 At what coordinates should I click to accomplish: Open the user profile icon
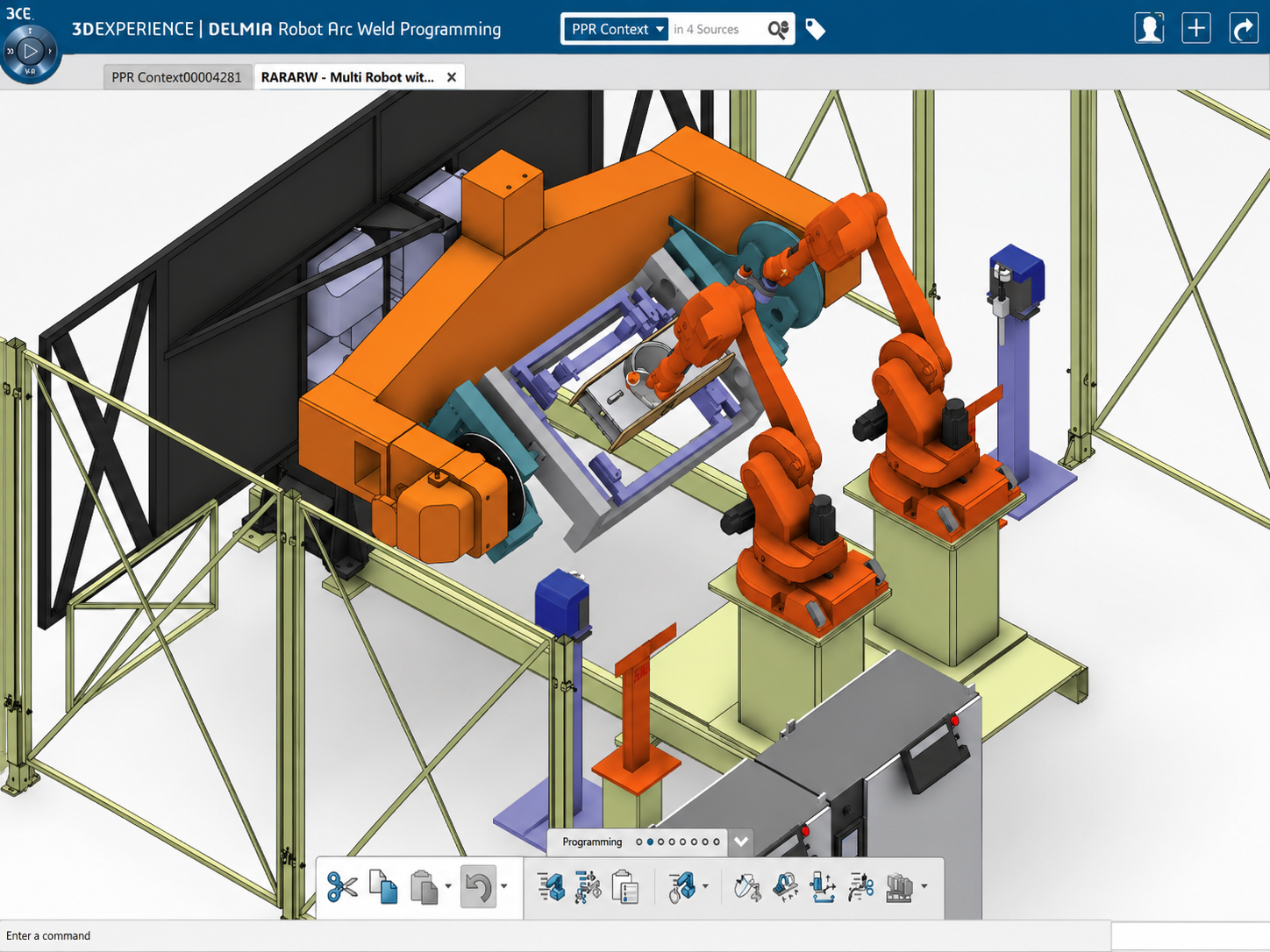tap(1149, 28)
